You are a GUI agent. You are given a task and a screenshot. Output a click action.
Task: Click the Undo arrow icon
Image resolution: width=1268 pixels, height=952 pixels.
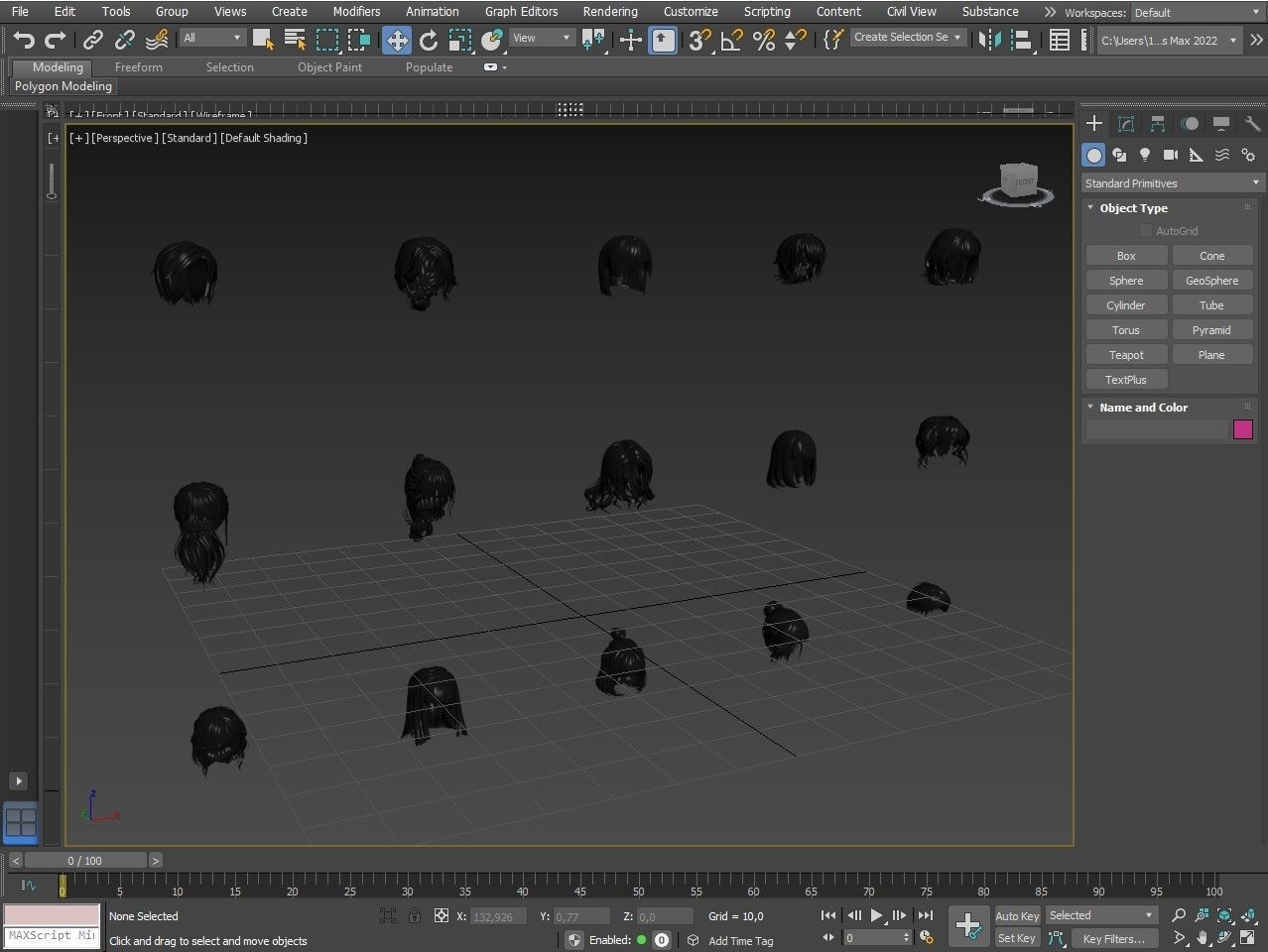24,40
